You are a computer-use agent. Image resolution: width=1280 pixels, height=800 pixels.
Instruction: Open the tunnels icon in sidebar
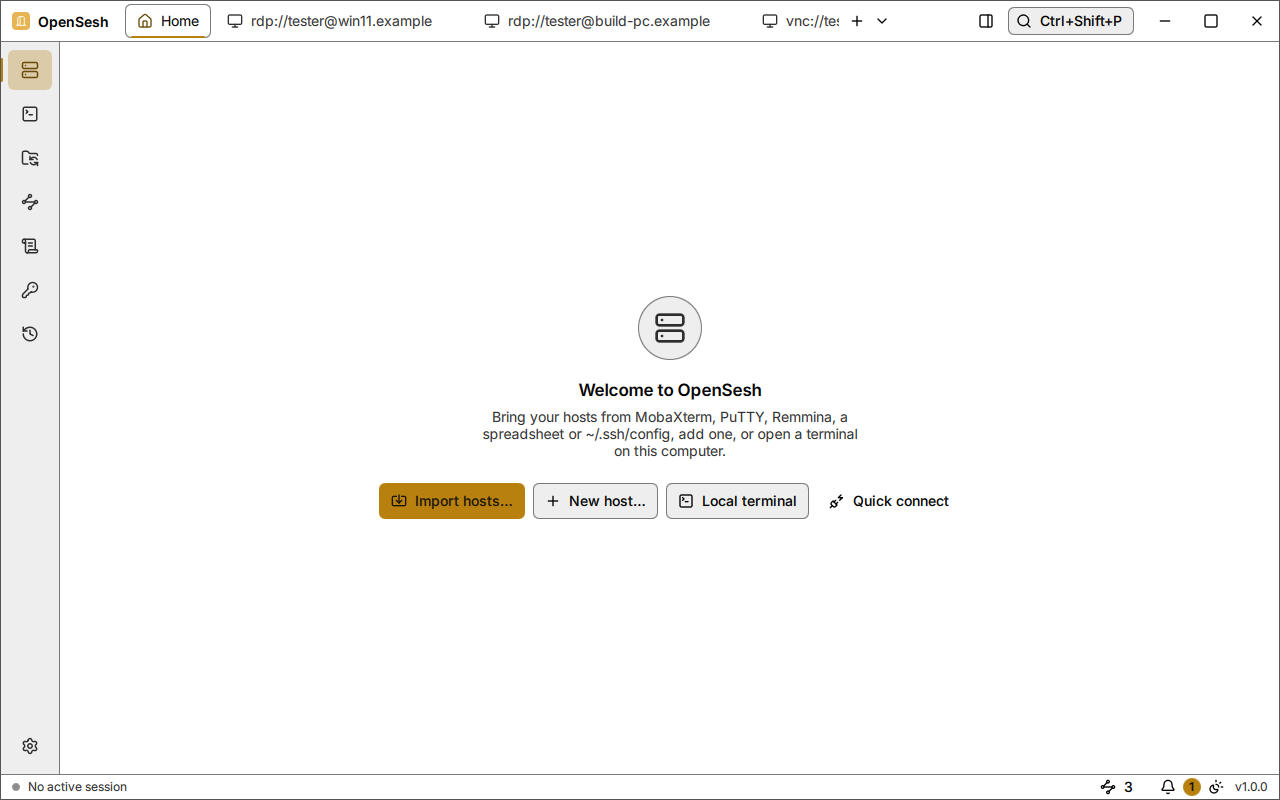pos(30,202)
